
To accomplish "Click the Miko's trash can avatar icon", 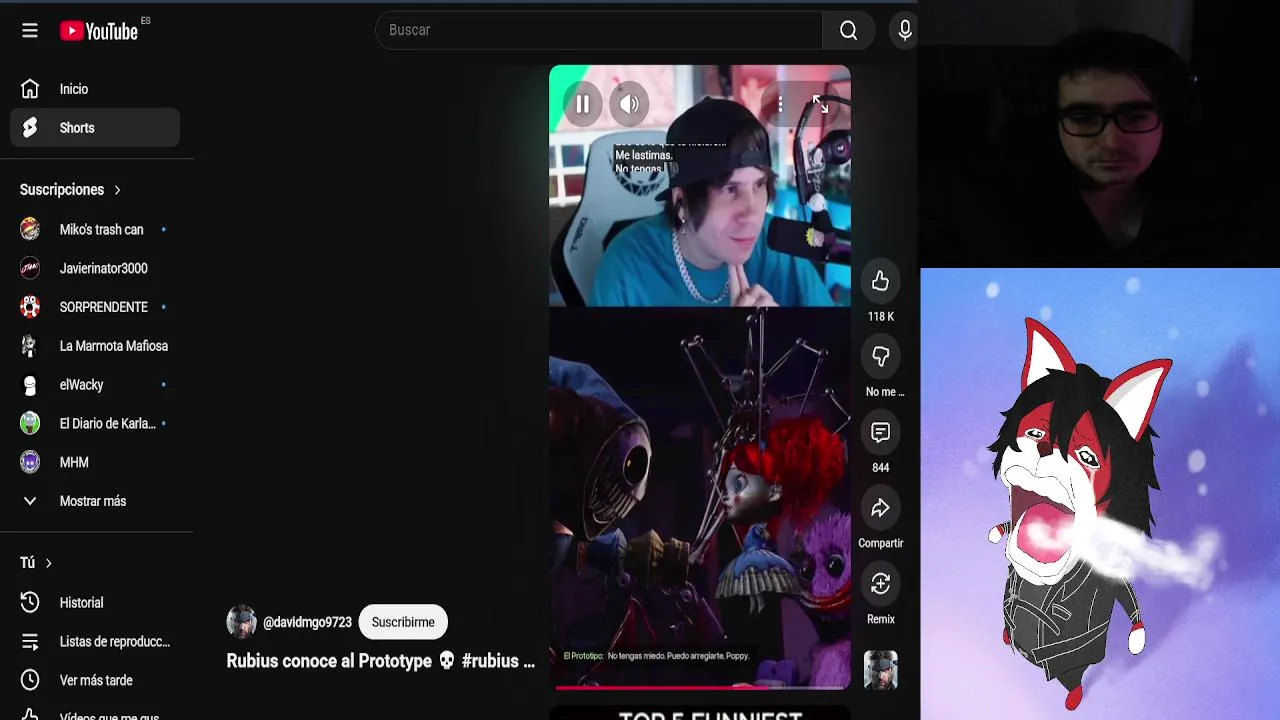I will coord(30,230).
